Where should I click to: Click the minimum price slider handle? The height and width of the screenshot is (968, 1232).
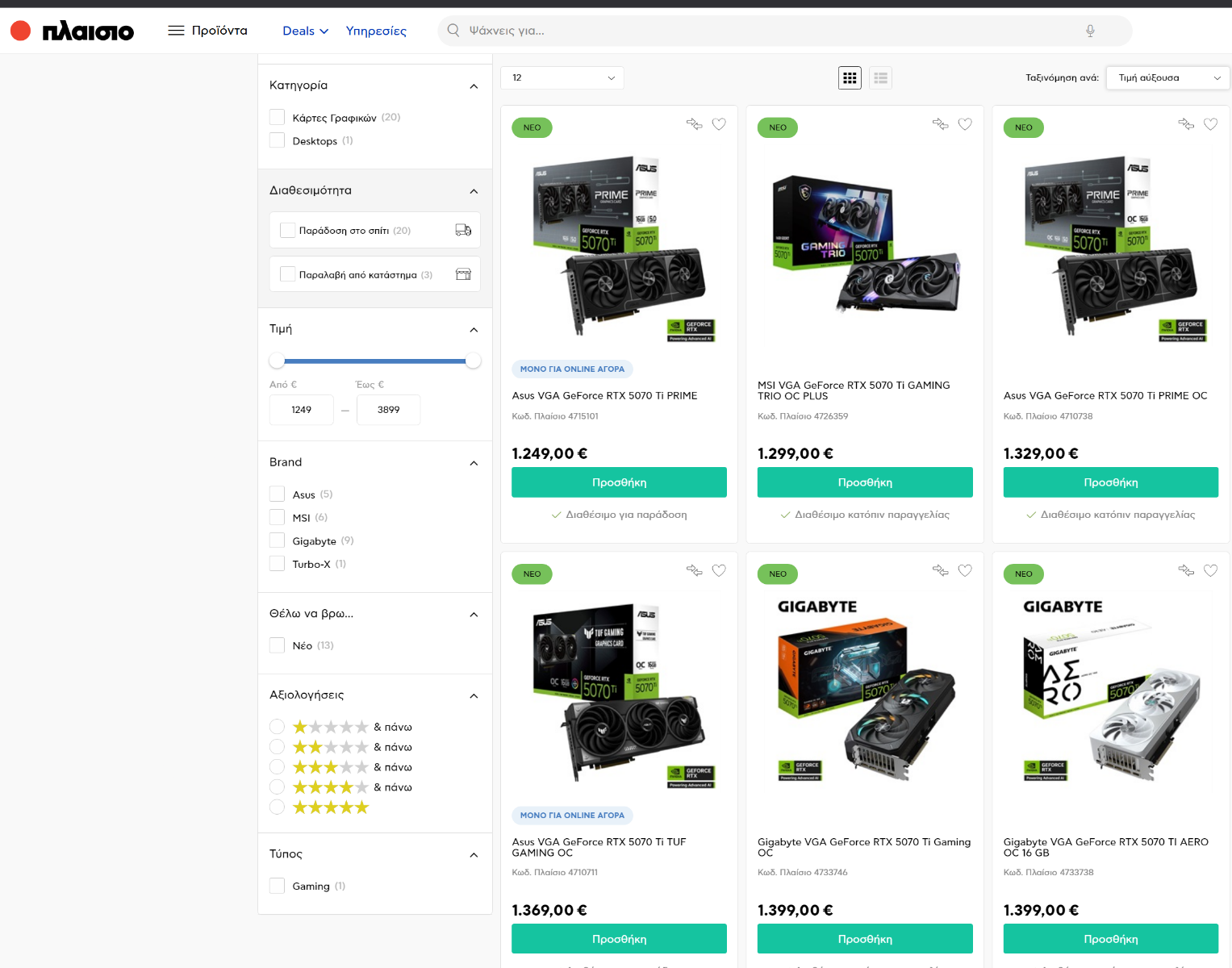[x=277, y=361]
